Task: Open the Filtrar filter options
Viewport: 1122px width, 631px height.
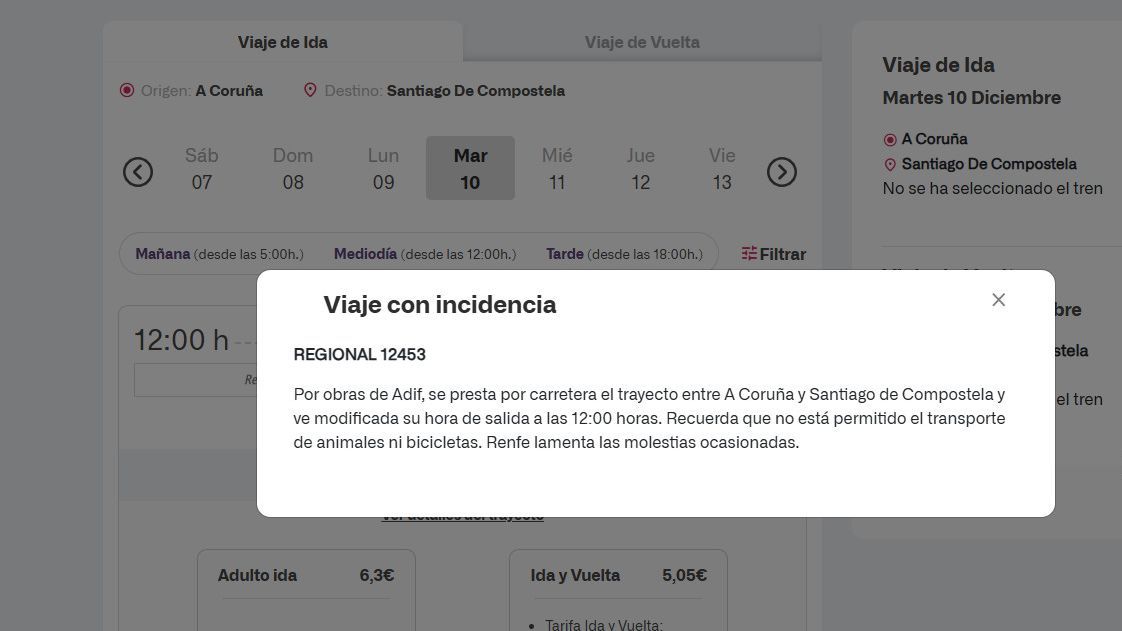Action: tap(774, 254)
